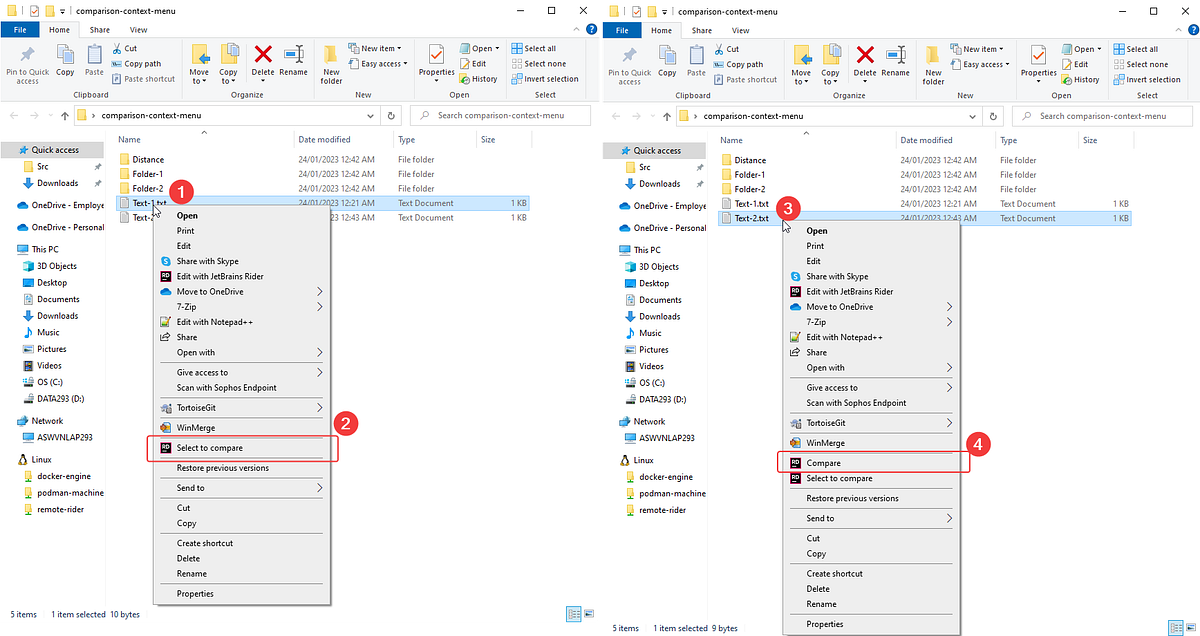
Task: Unpin Downloads from Quick access
Action: pos(99,182)
